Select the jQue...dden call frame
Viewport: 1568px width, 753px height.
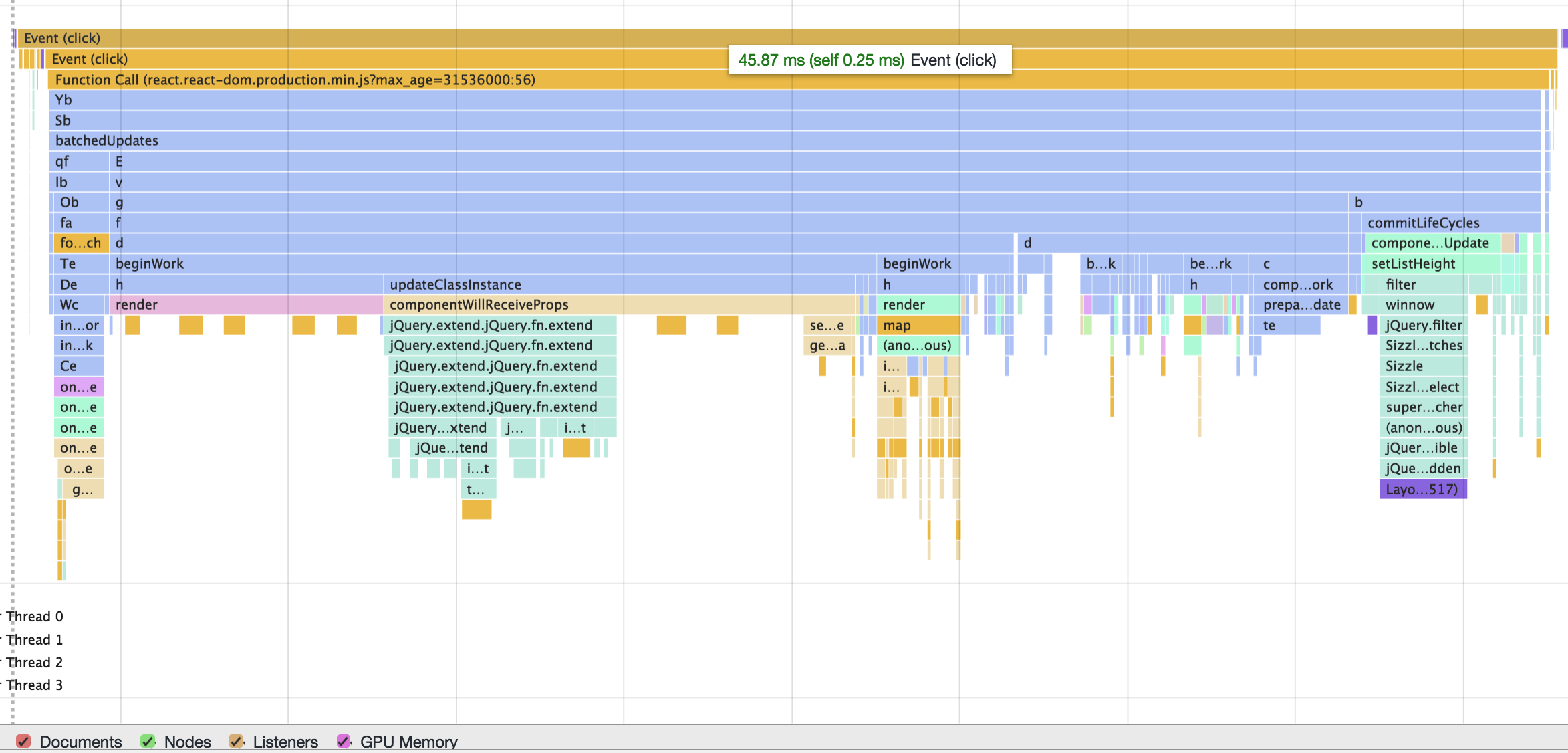pos(1424,468)
